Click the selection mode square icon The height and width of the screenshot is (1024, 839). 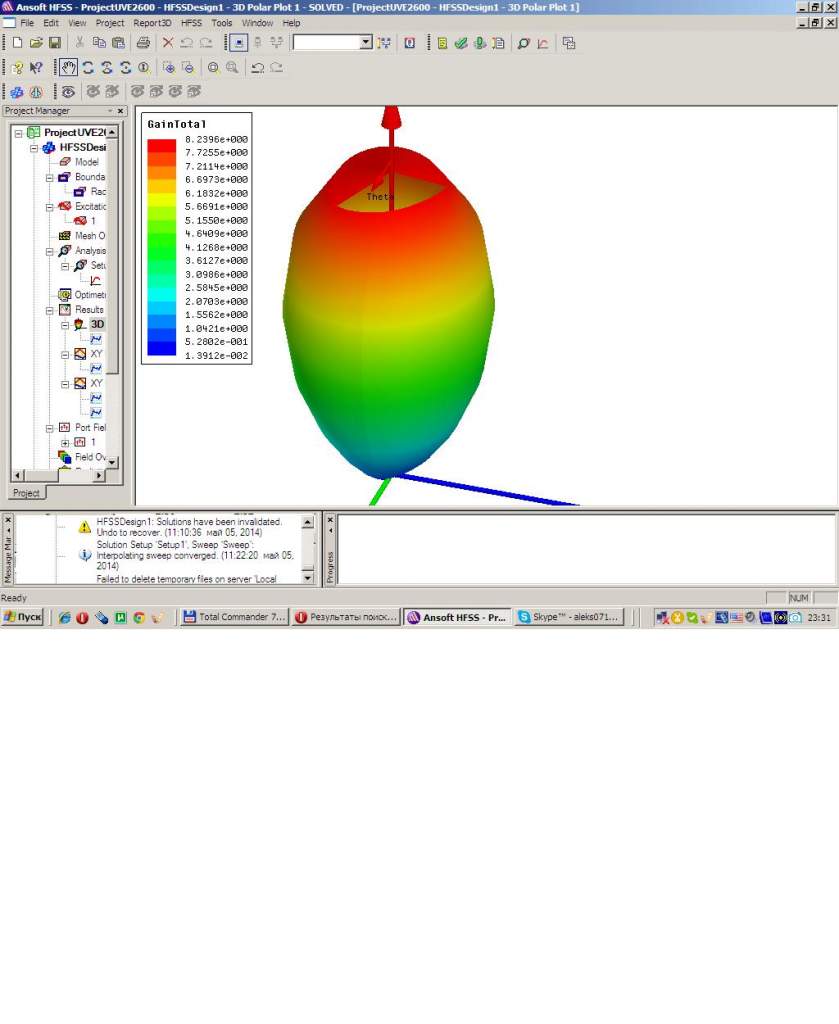click(x=238, y=43)
